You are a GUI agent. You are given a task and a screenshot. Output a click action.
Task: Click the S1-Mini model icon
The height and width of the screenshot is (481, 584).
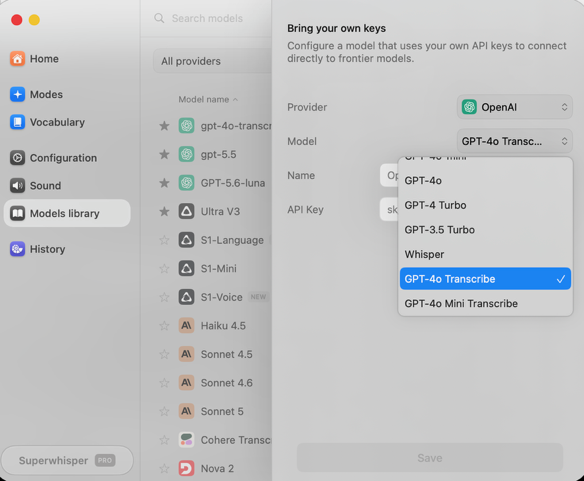click(x=186, y=269)
